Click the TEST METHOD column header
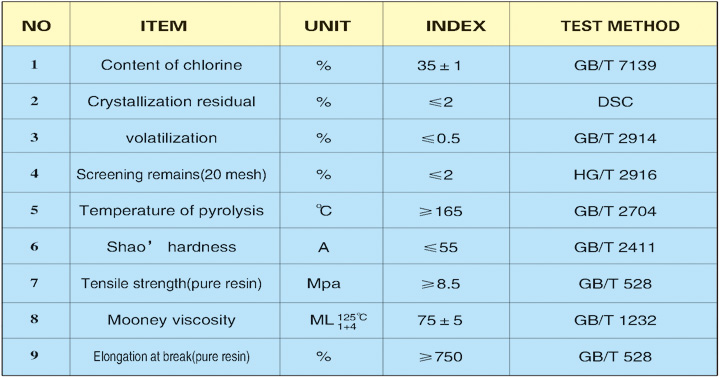Viewport: 720px width, 378px height. [x=620, y=26]
